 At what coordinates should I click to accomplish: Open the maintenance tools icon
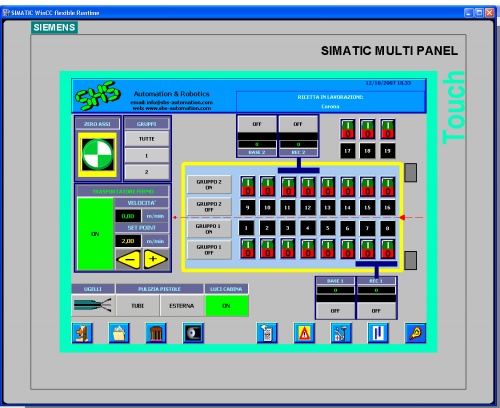click(341, 333)
